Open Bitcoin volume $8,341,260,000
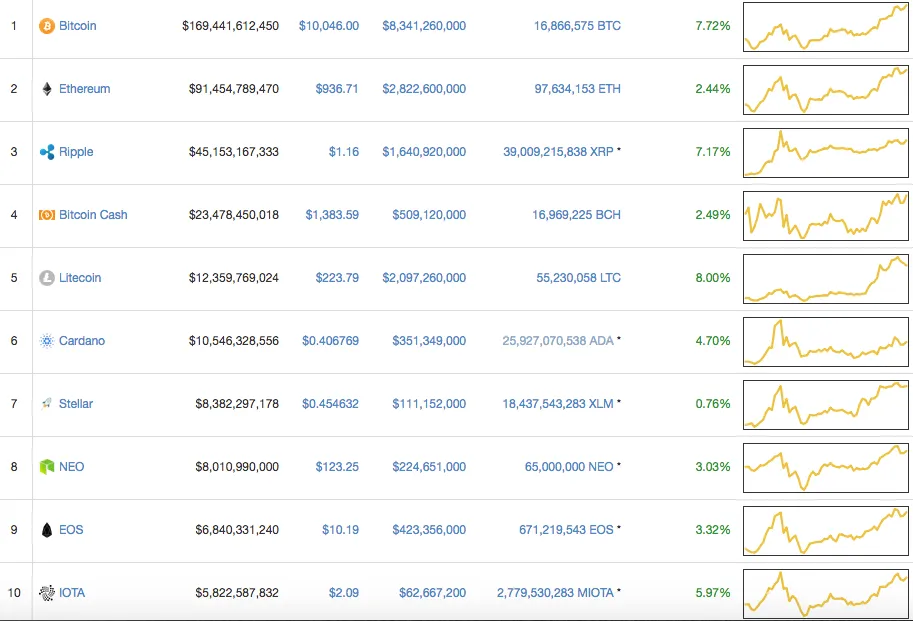This screenshot has height=621, width=913. point(424,26)
